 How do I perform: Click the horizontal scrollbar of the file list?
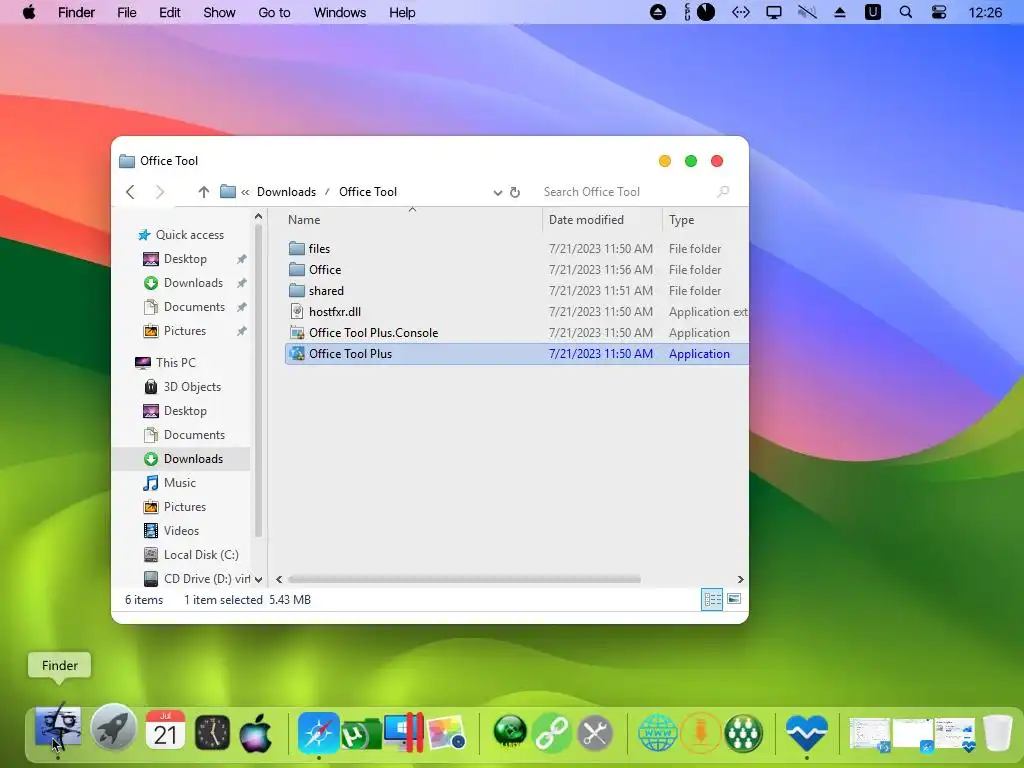point(464,579)
